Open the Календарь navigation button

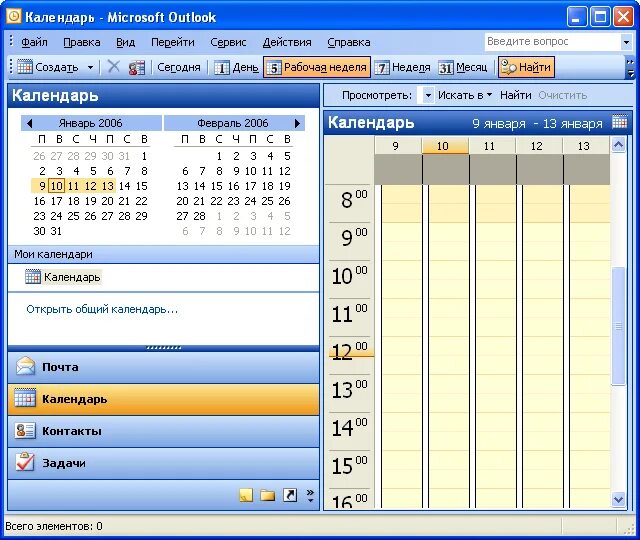[x=163, y=399]
